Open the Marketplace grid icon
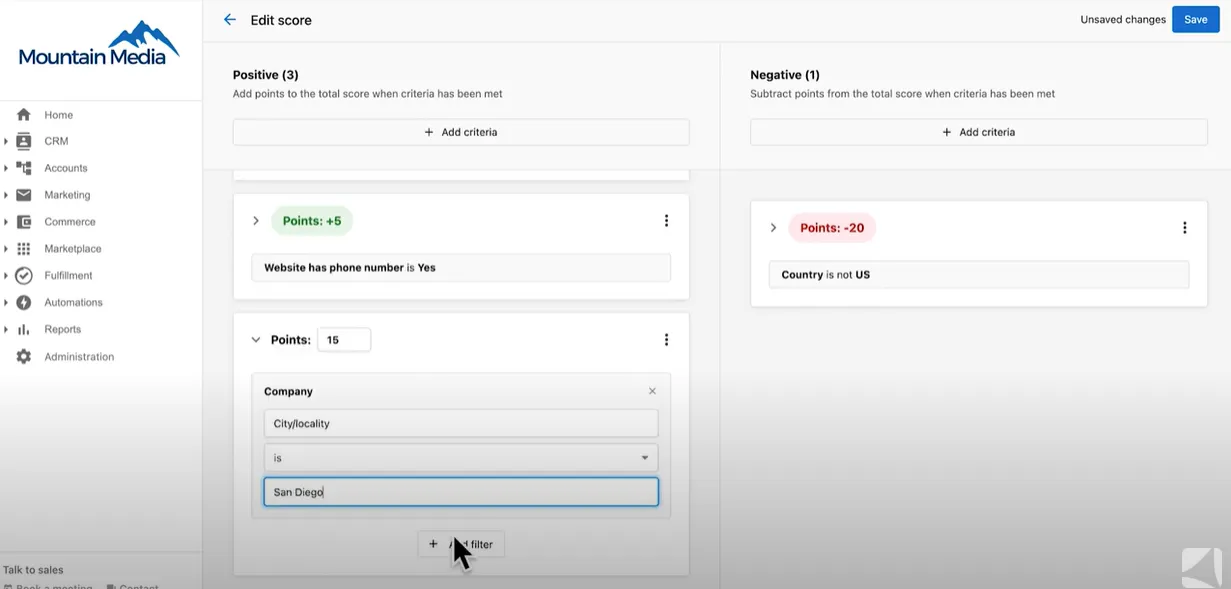The width and height of the screenshot is (1231, 589). [x=22, y=248]
